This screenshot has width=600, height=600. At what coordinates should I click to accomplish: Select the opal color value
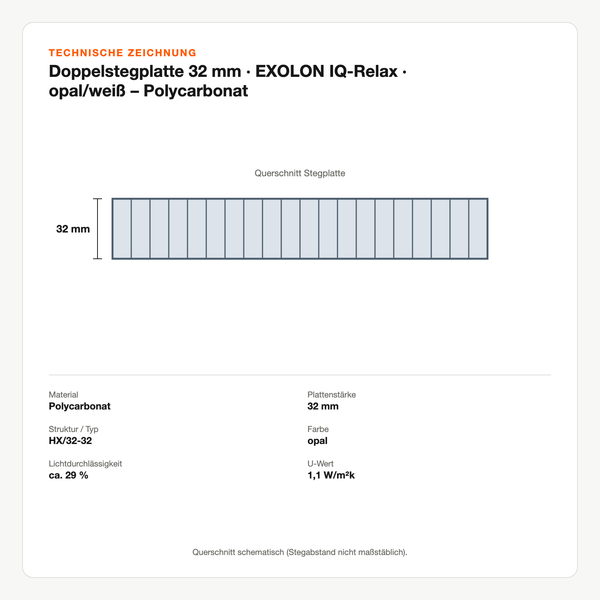click(x=318, y=441)
